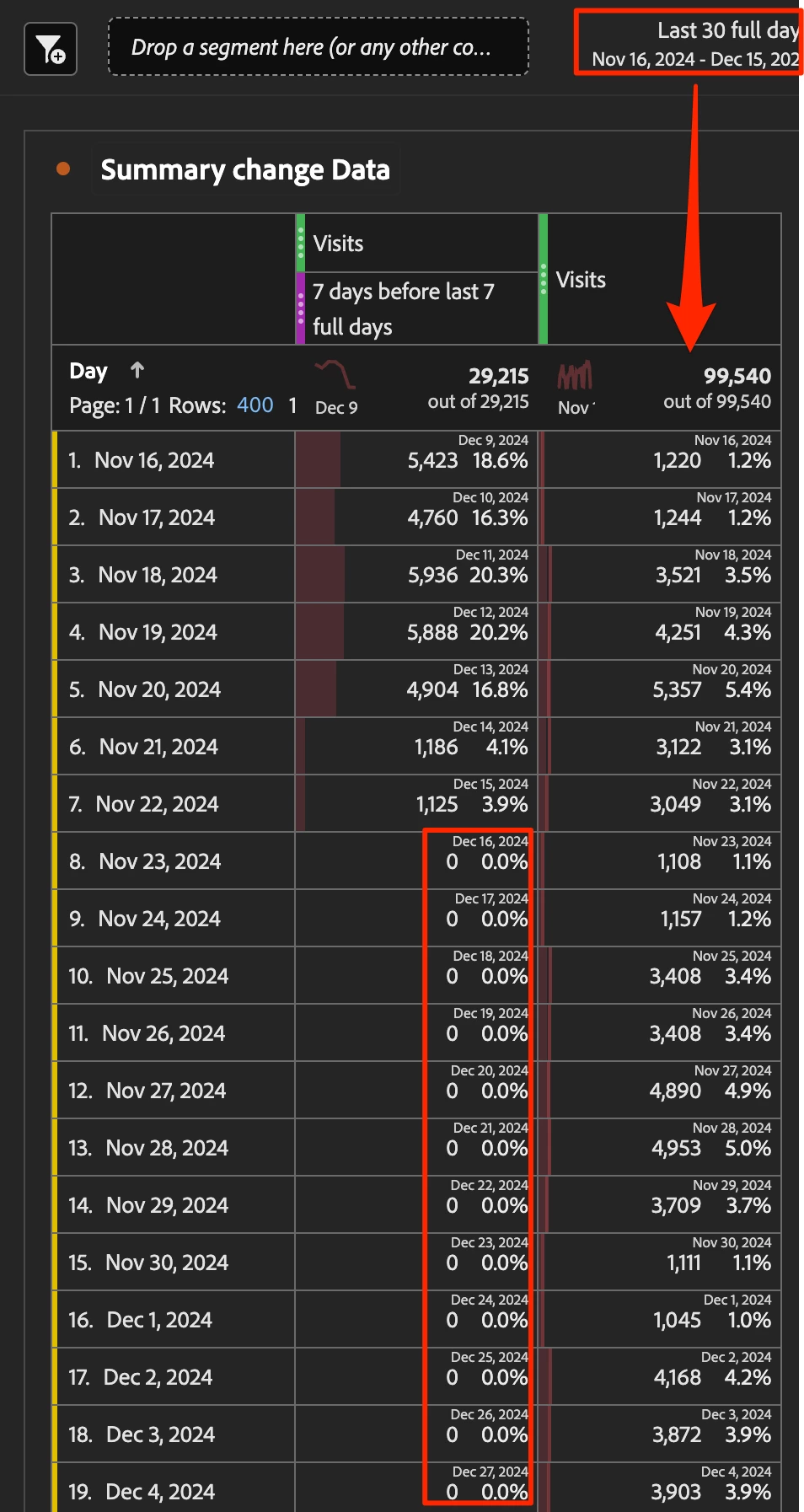Click the Day column header
This screenshot has width=804, height=1512.
[x=88, y=371]
